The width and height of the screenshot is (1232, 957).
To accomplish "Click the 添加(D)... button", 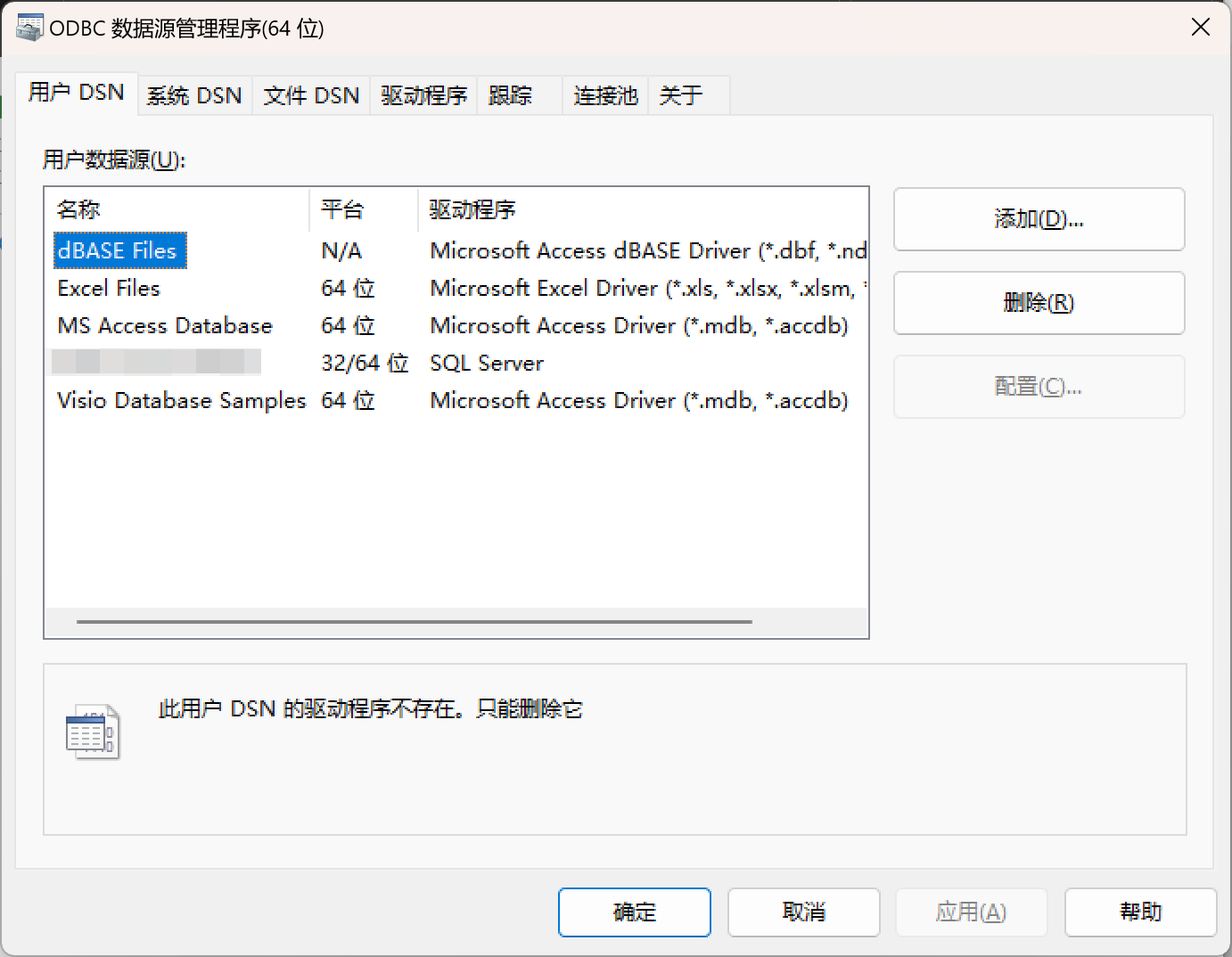I will point(1039,219).
